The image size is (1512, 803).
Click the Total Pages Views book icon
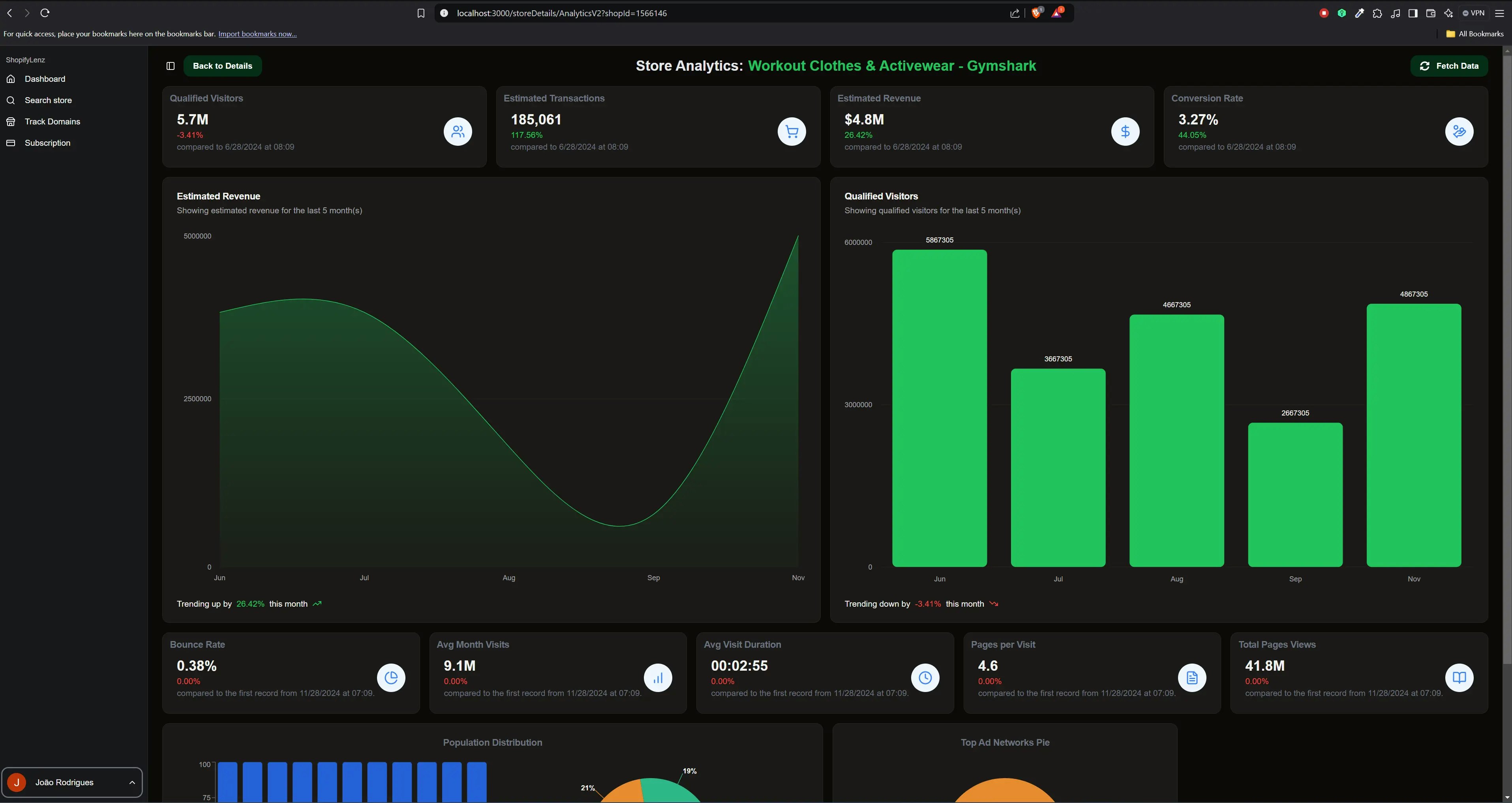click(x=1459, y=677)
